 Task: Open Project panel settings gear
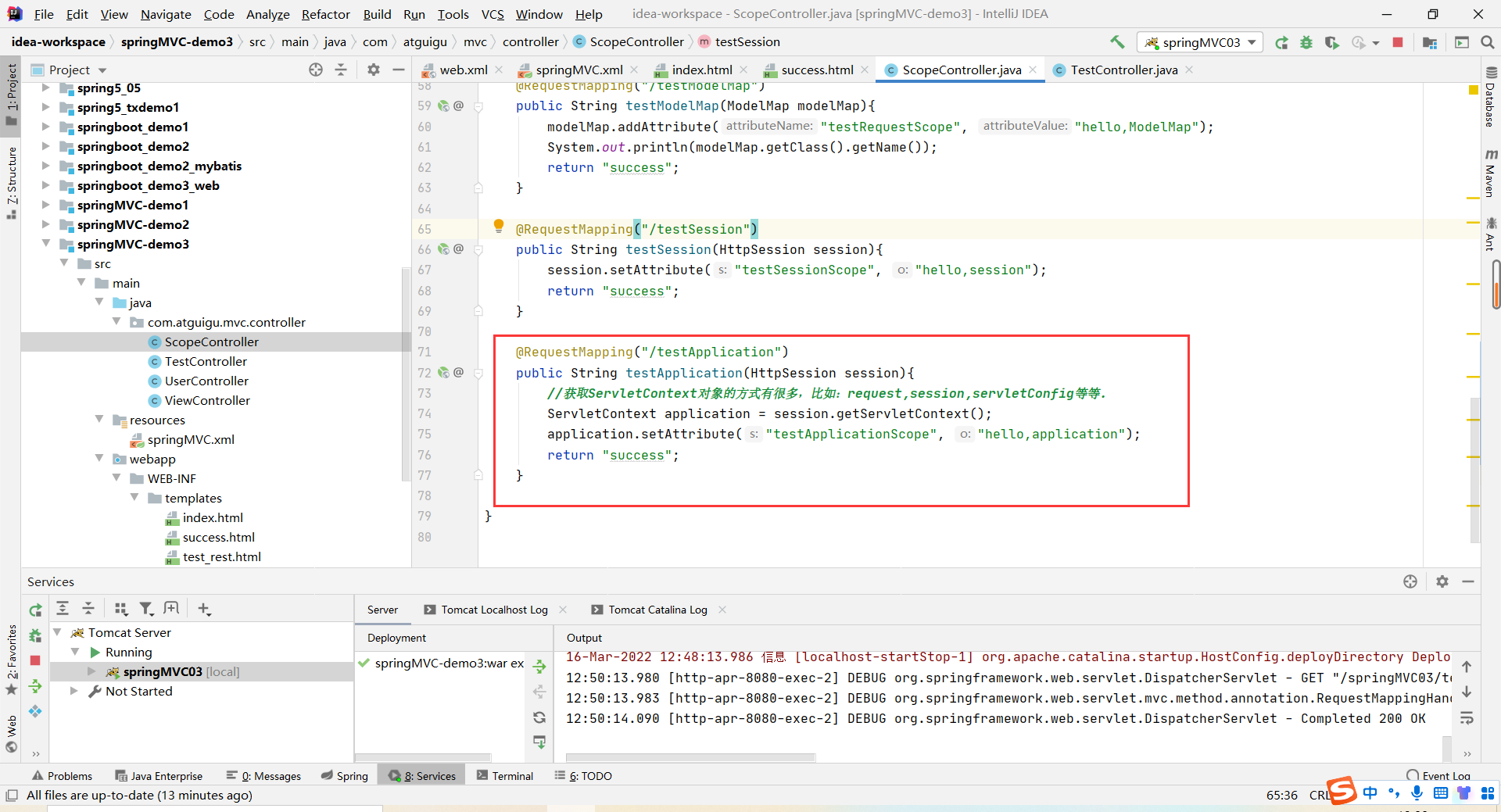[x=374, y=70]
